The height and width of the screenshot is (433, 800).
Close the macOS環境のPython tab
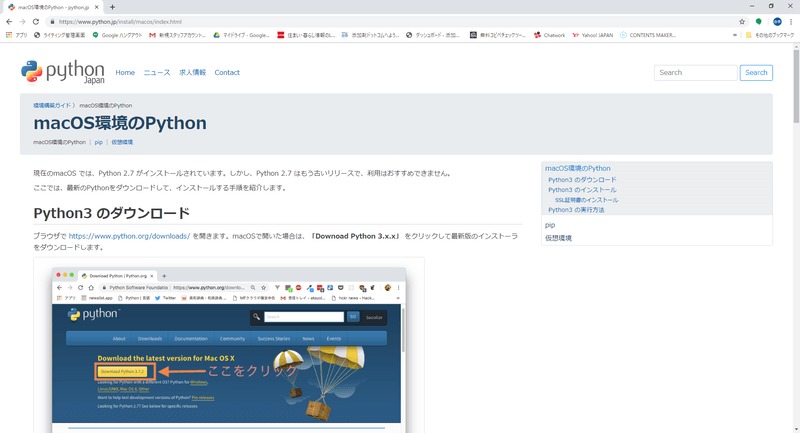[x=97, y=7]
